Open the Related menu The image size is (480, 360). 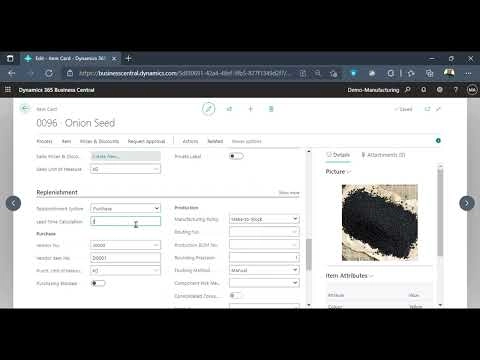pyautogui.click(x=215, y=141)
